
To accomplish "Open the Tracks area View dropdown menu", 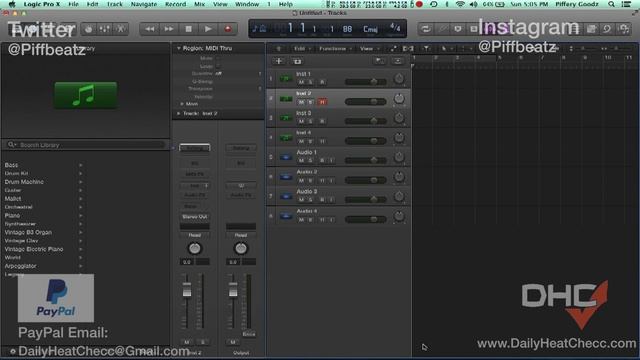I will [x=369, y=49].
